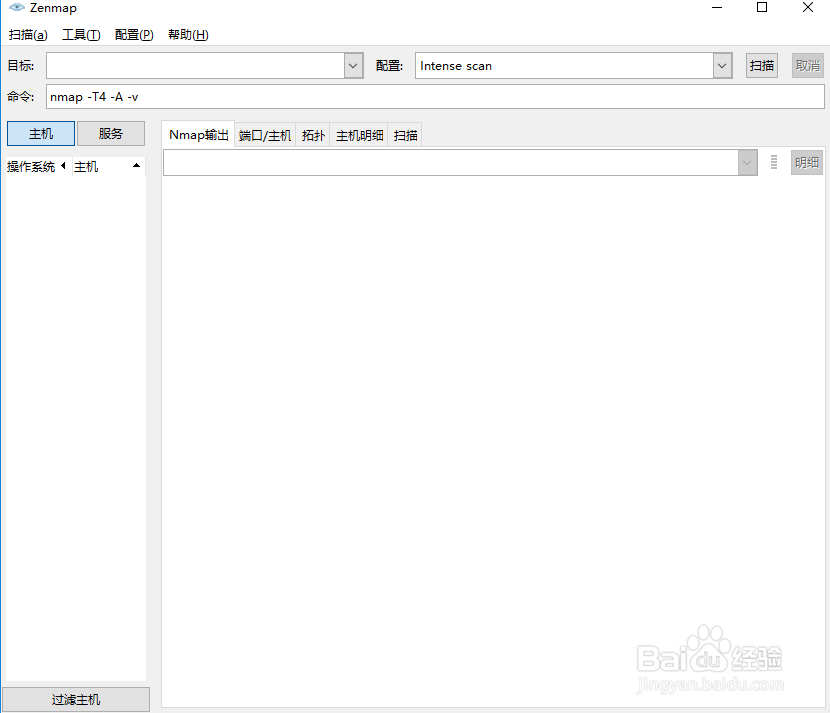Click the Zenmap eye icon in title bar
The height and width of the screenshot is (713, 830).
point(16,7)
